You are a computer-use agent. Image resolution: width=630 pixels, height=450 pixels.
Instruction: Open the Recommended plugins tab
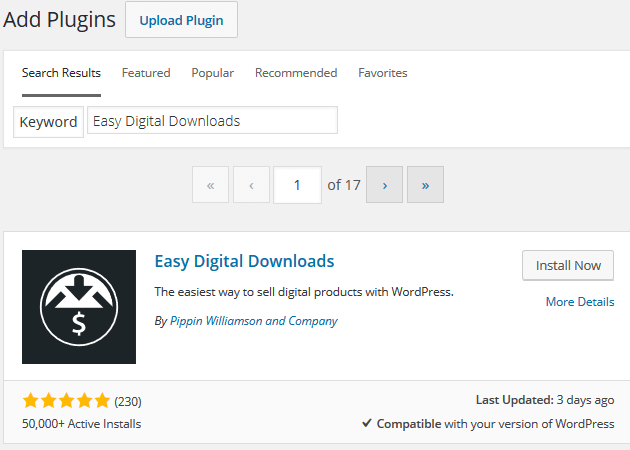pyautogui.click(x=296, y=73)
